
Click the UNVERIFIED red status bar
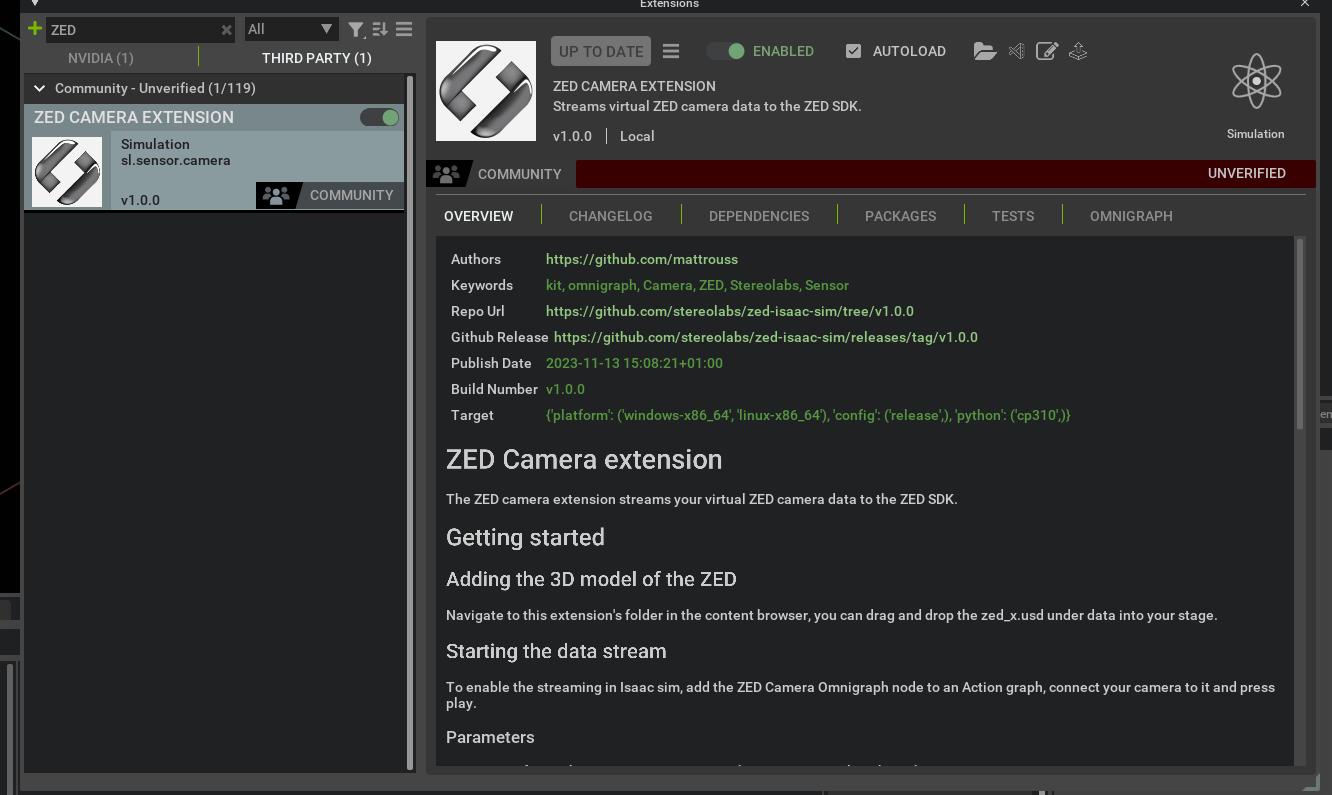(946, 173)
